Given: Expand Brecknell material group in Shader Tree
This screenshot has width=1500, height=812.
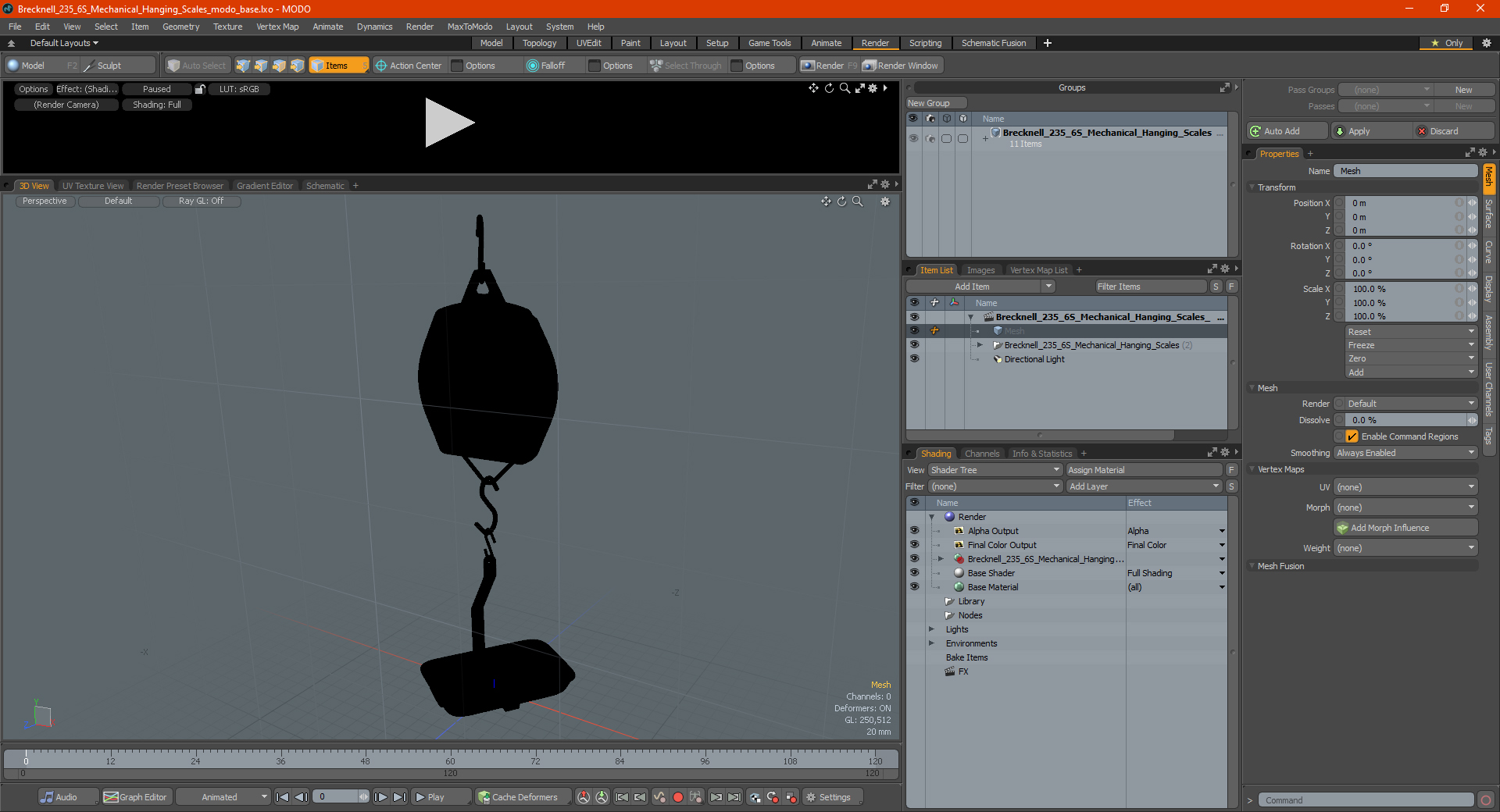Looking at the screenshot, I should [x=941, y=559].
